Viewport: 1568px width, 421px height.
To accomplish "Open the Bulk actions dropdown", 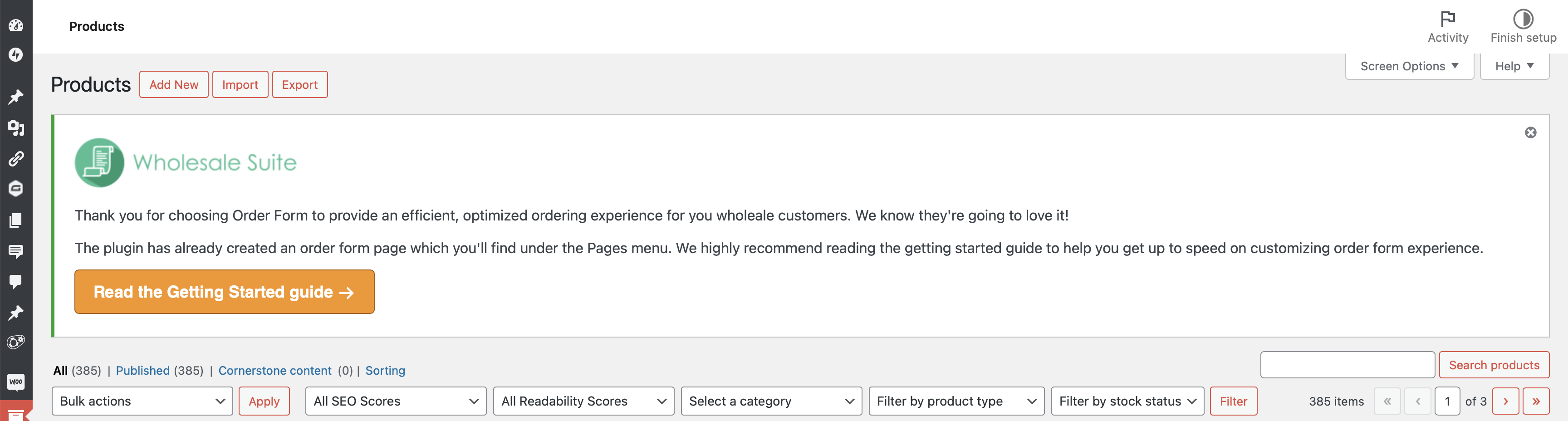I will click(142, 401).
